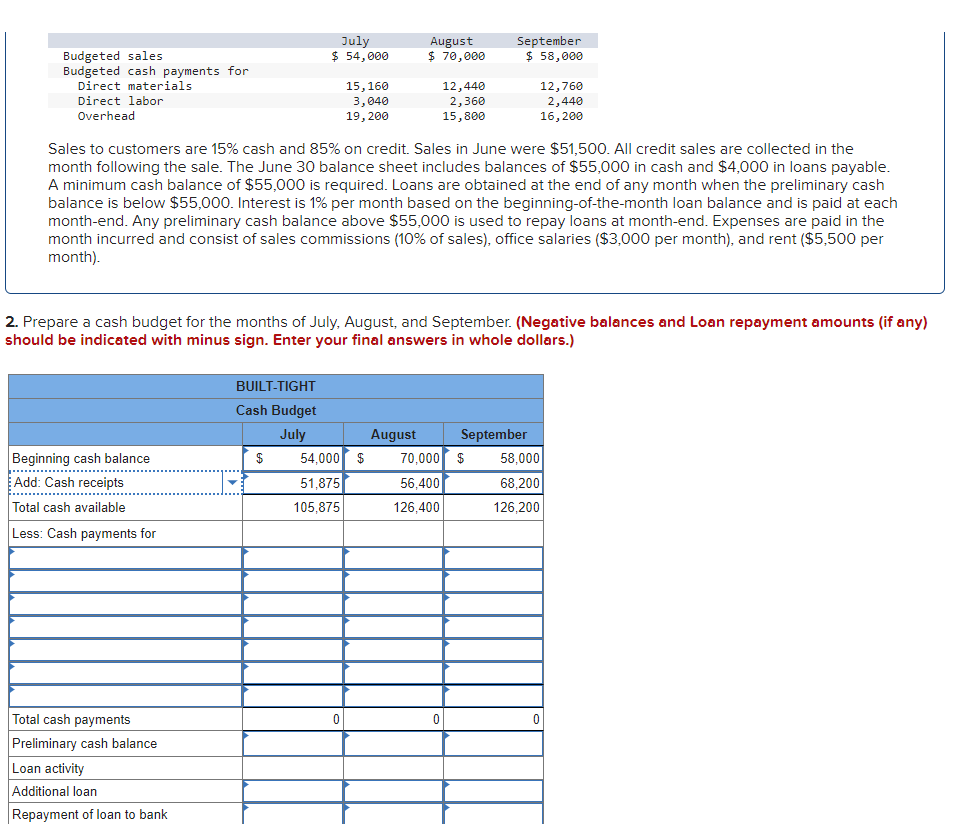Click the second empty payment label cell
The height and width of the screenshot is (824, 972).
[120, 580]
